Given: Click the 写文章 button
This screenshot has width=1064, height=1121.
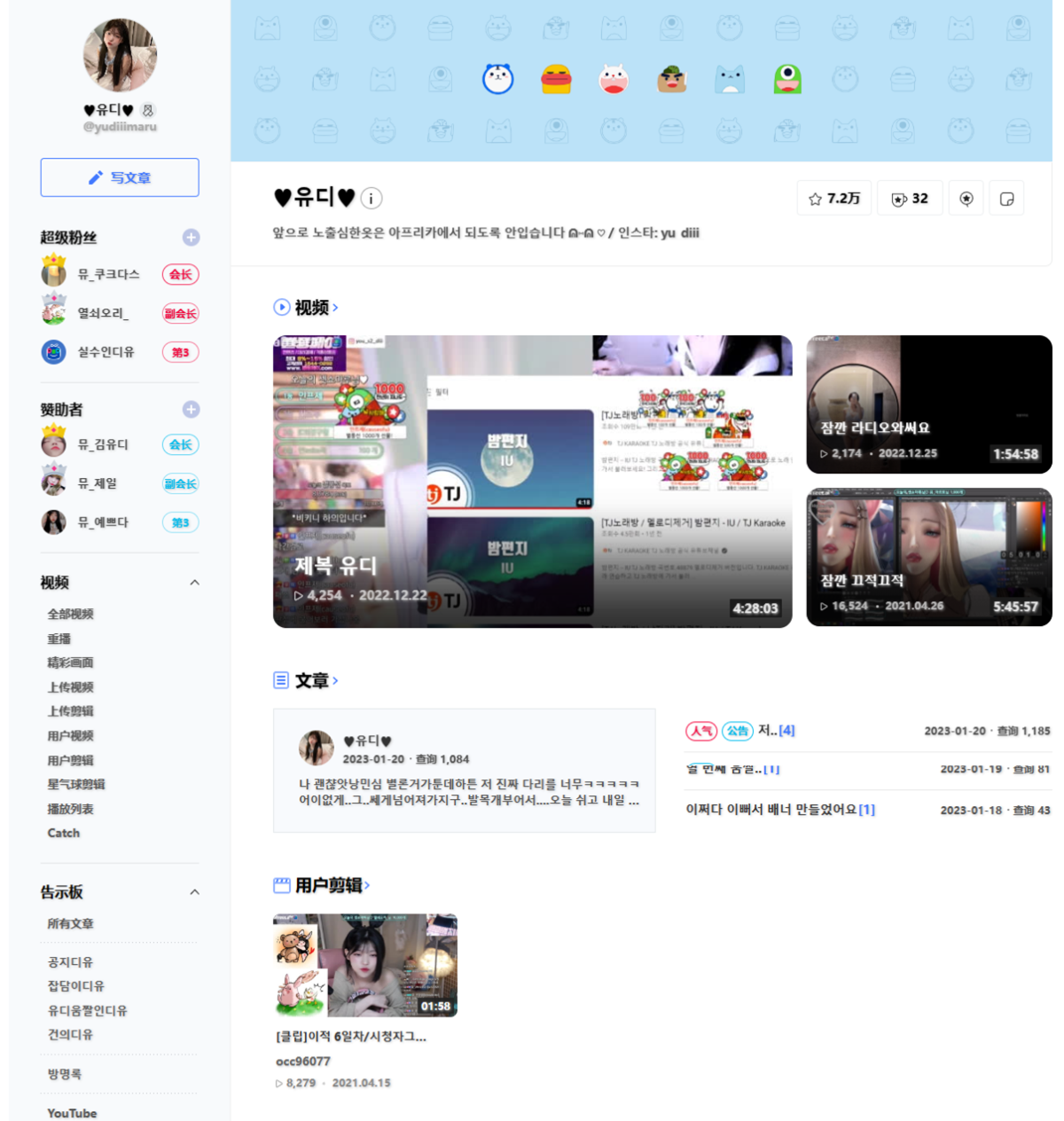Looking at the screenshot, I should point(120,176).
